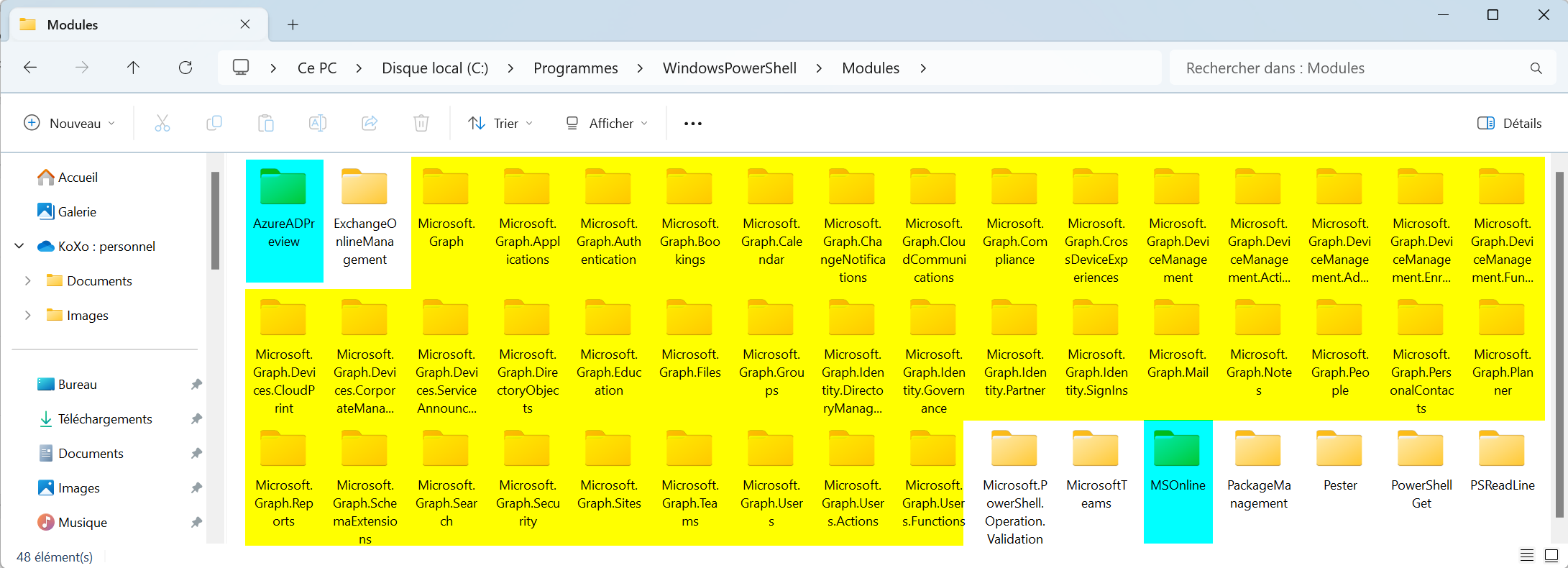Refresh the Modules folder view
This screenshot has width=1568, height=568.
pyautogui.click(x=185, y=68)
